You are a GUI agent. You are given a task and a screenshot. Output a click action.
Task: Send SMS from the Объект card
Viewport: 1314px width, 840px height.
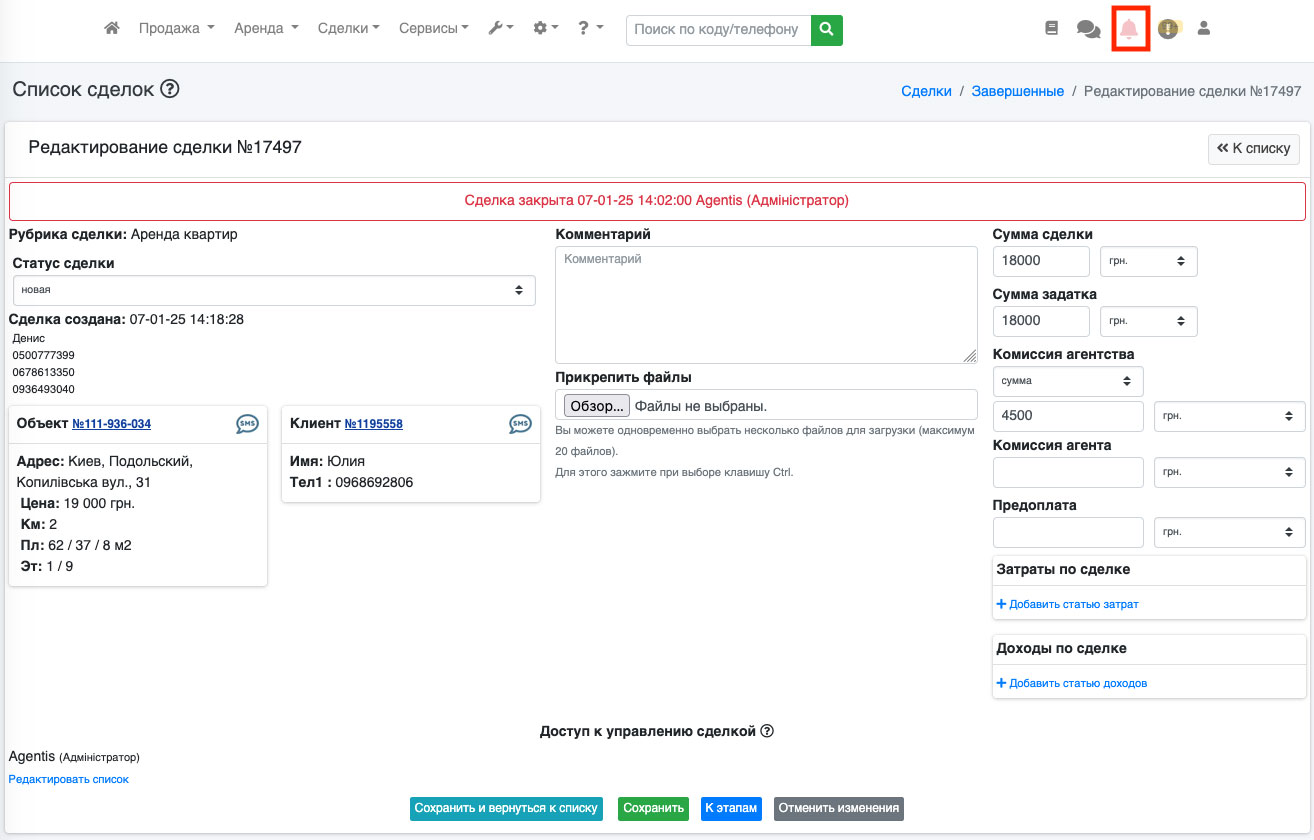[247, 424]
